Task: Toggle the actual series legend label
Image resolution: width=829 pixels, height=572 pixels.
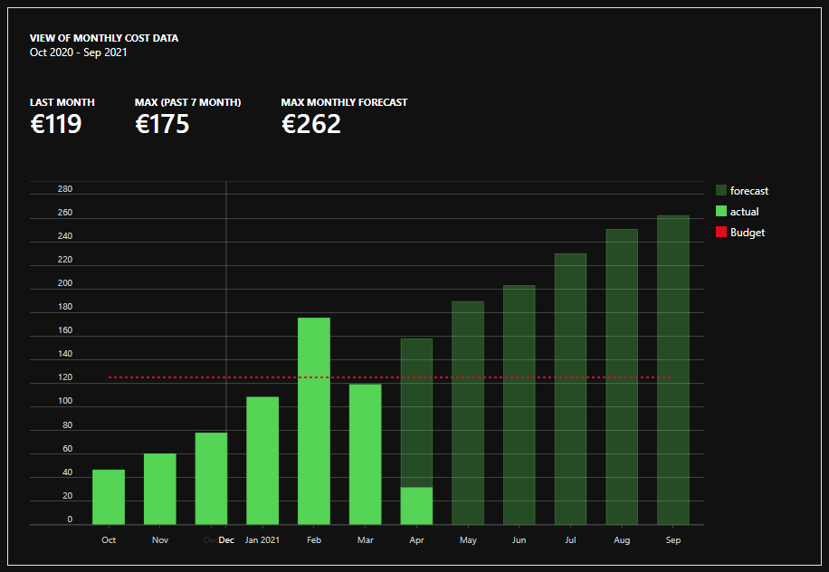Action: coord(744,212)
